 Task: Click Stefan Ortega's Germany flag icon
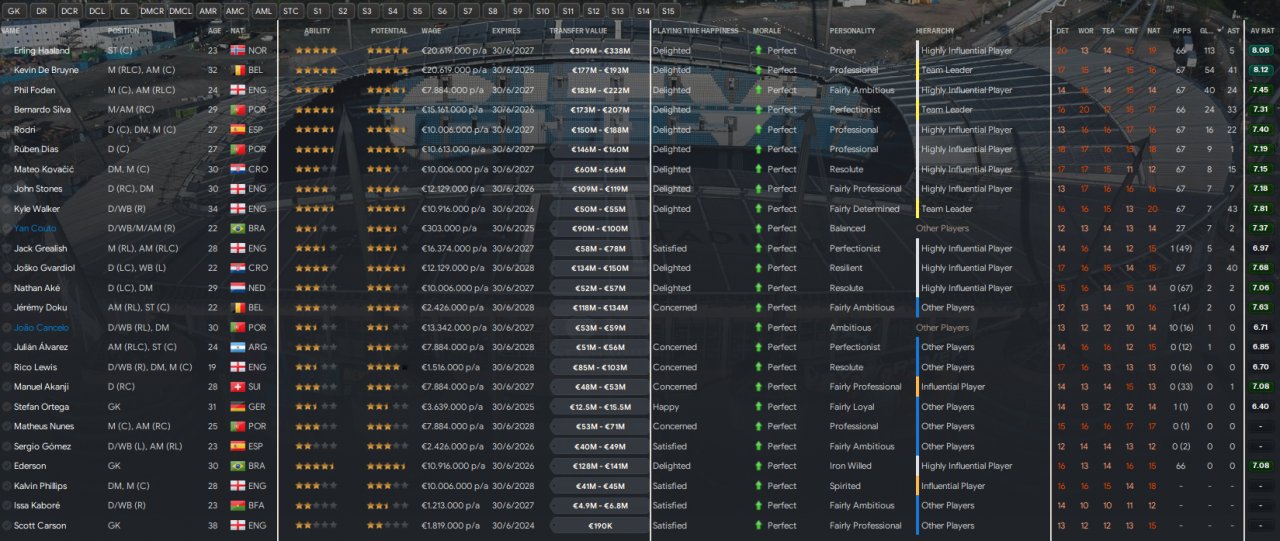237,407
